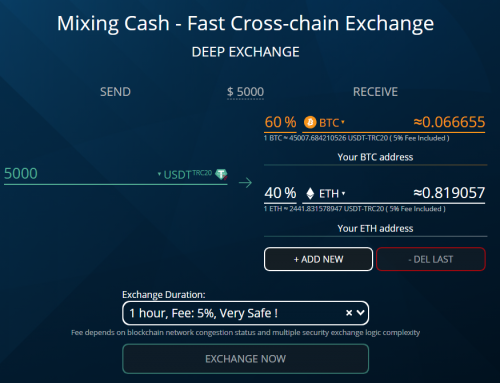Clear the Exchange Duration selection with X
The height and width of the screenshot is (383, 500).
point(349,313)
